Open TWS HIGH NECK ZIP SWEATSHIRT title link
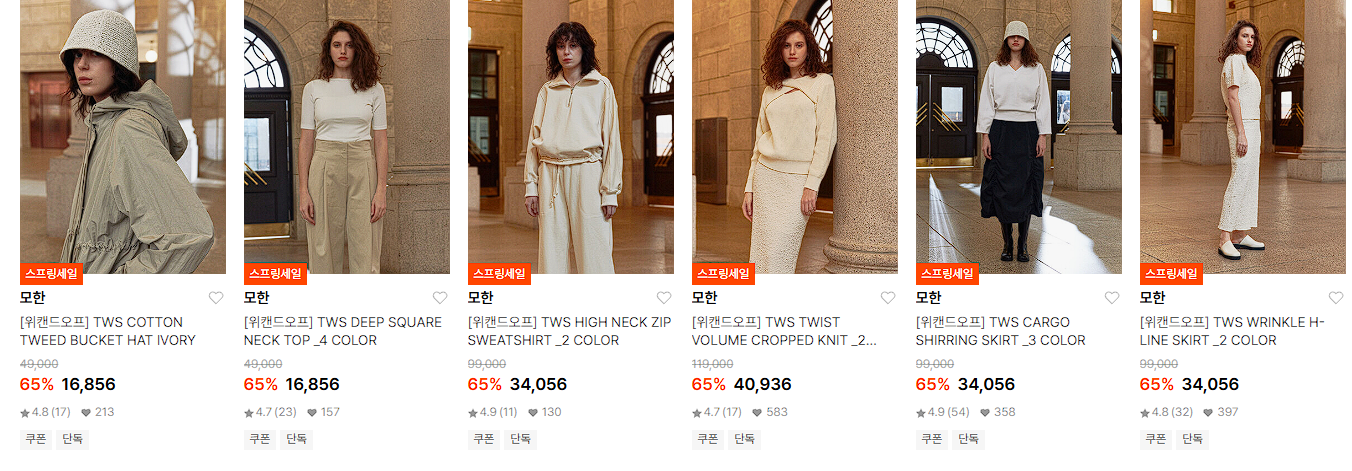 point(570,331)
